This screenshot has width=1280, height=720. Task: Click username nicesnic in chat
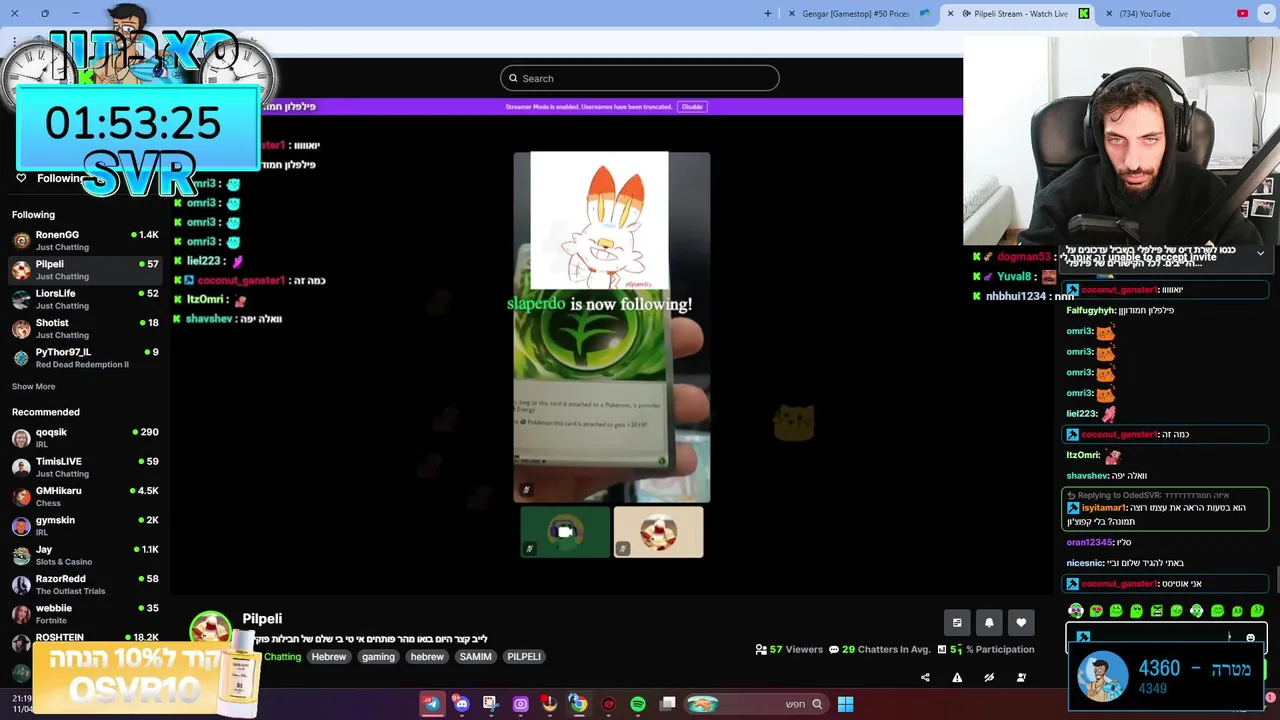(1085, 563)
